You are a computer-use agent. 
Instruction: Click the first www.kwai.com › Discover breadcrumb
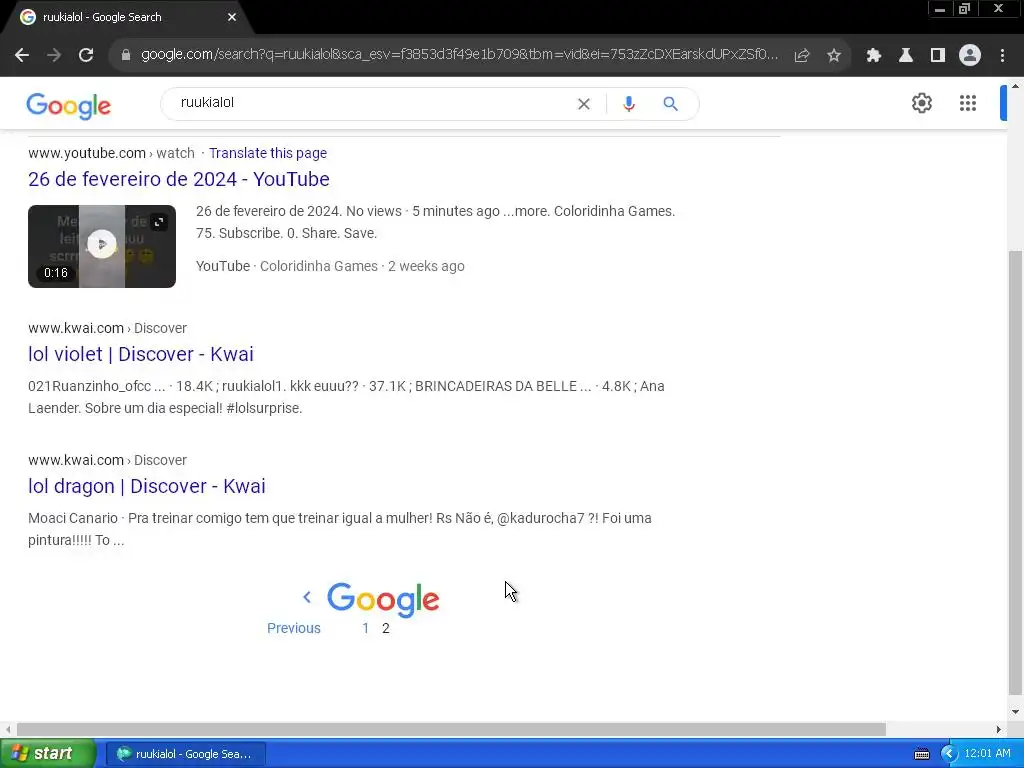point(107,328)
